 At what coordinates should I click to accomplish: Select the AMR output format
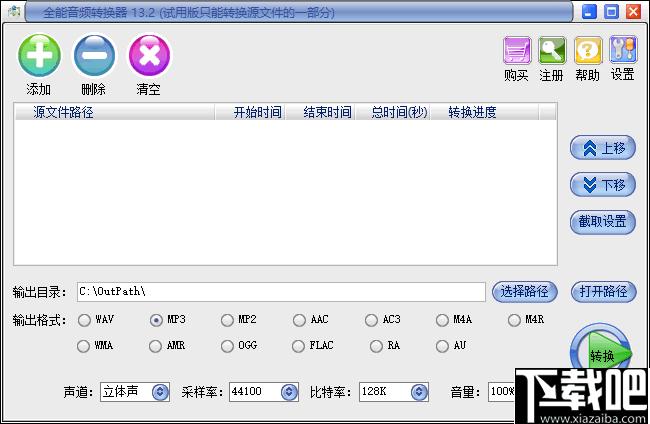coord(155,346)
